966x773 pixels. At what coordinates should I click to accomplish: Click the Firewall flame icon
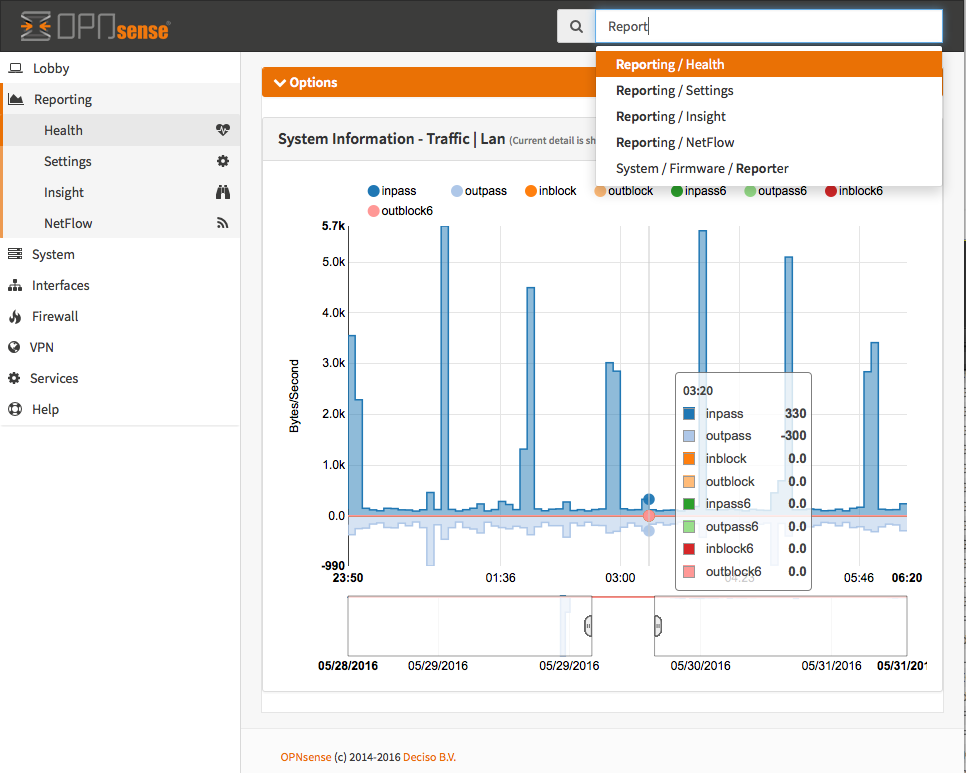(x=15, y=316)
